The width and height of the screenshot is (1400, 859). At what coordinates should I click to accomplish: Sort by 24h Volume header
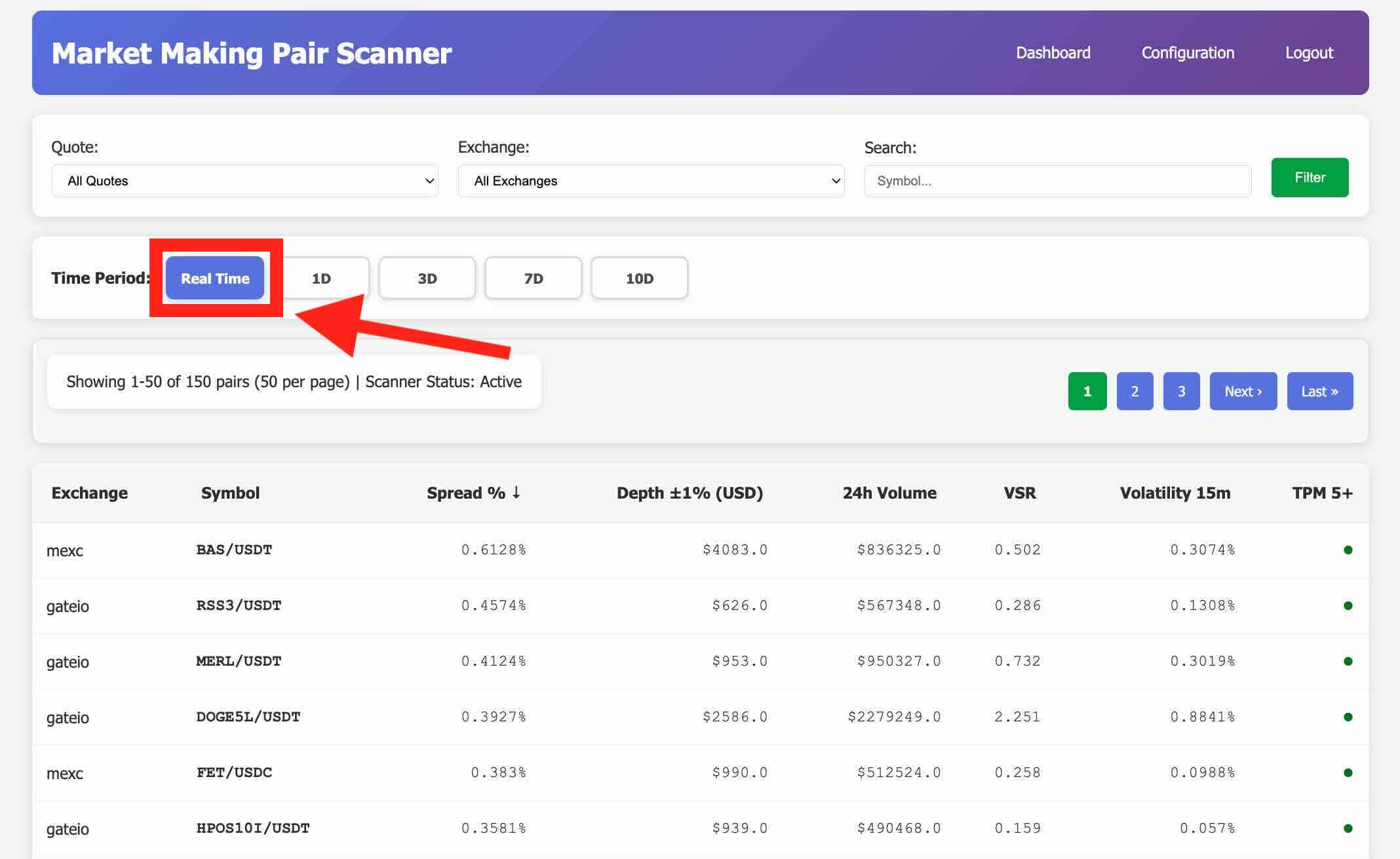(x=889, y=493)
